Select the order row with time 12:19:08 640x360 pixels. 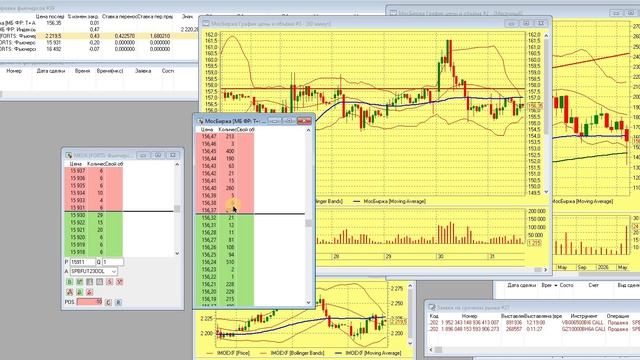coord(534,322)
